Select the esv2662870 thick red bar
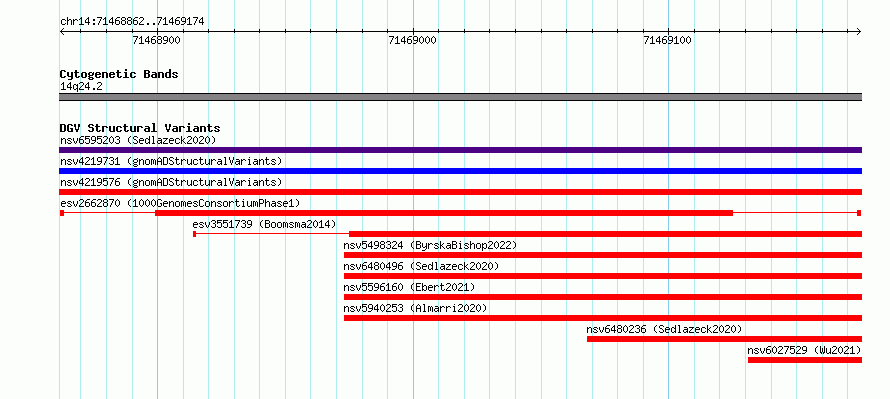 [x=444, y=213]
